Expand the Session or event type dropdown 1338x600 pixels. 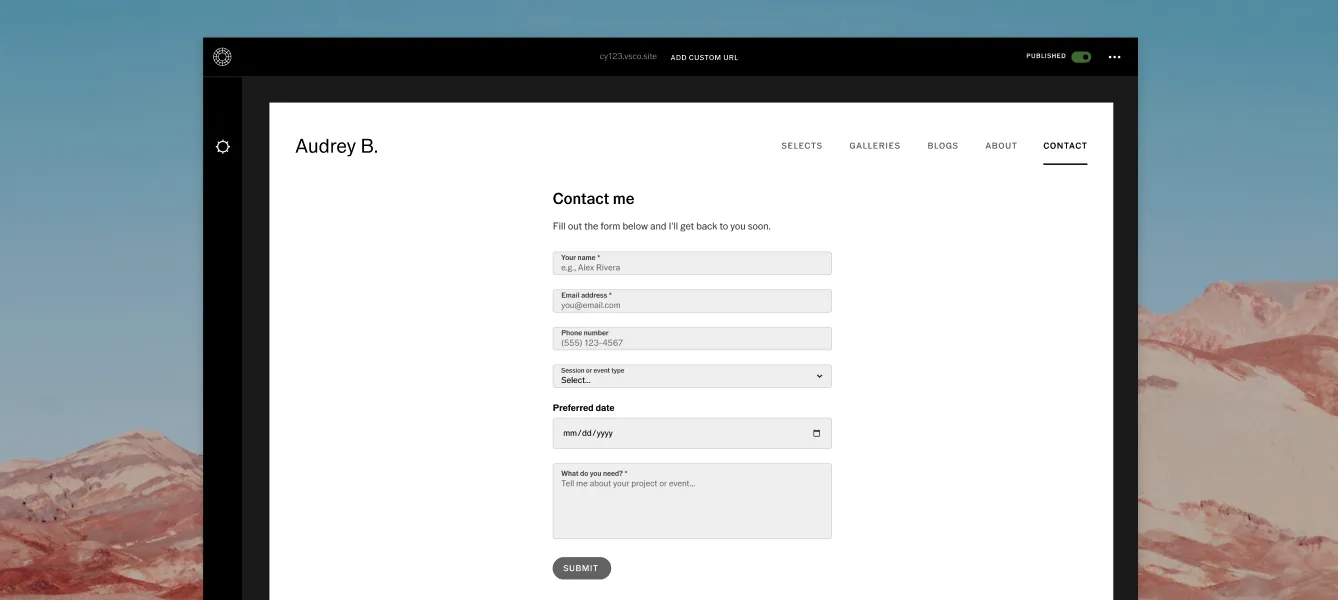coord(692,376)
